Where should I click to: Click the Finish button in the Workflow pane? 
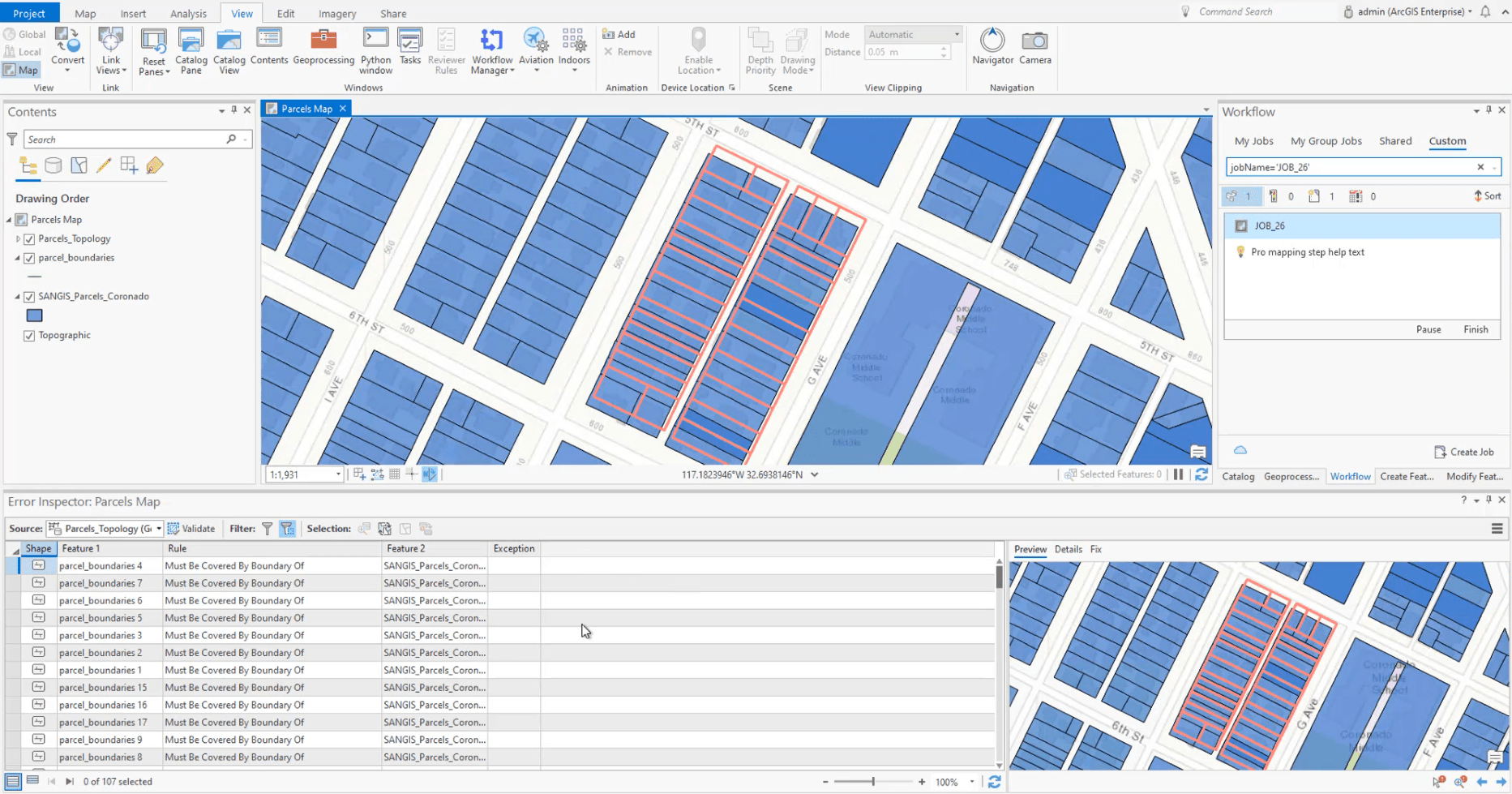coord(1476,329)
